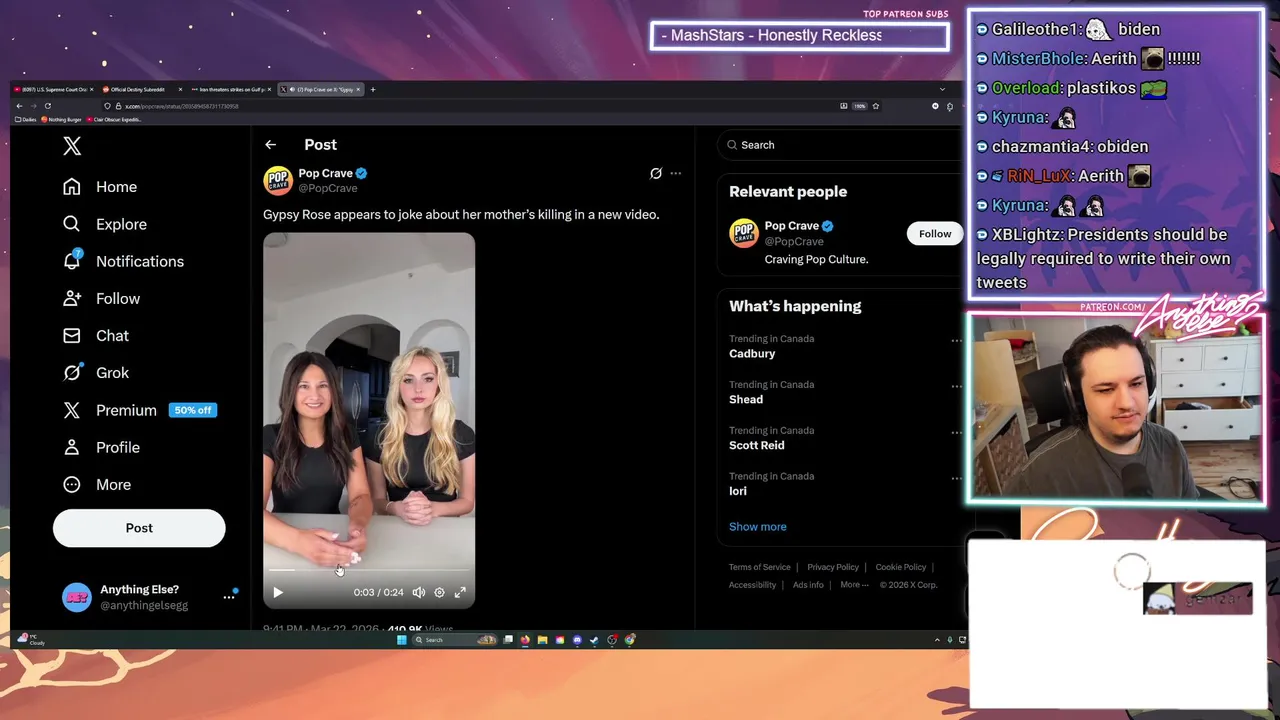Play the Gypsy Rose video
The height and width of the screenshot is (720, 1280).
tap(278, 592)
